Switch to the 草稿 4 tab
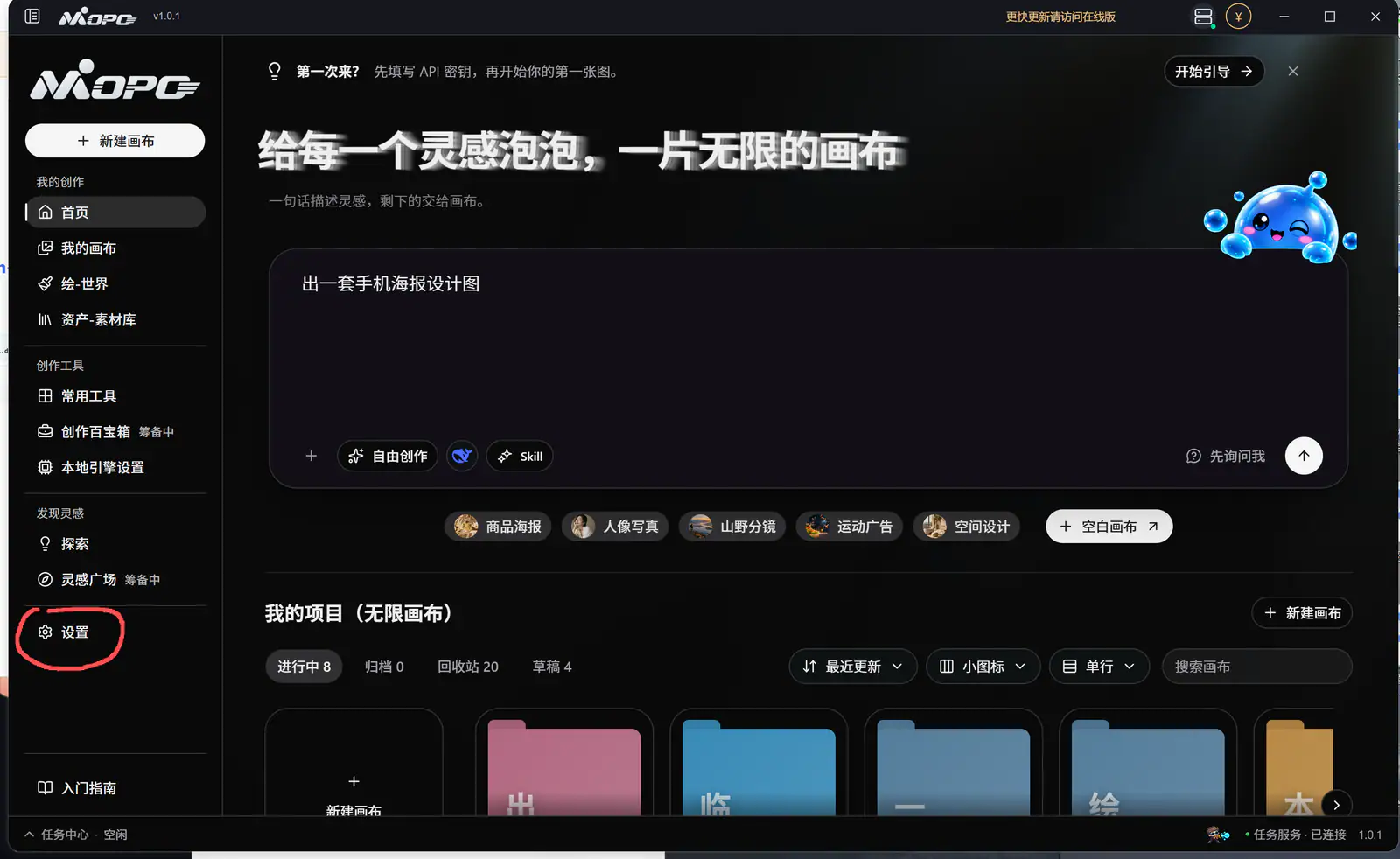Image resolution: width=1400 pixels, height=859 pixels. (552, 667)
